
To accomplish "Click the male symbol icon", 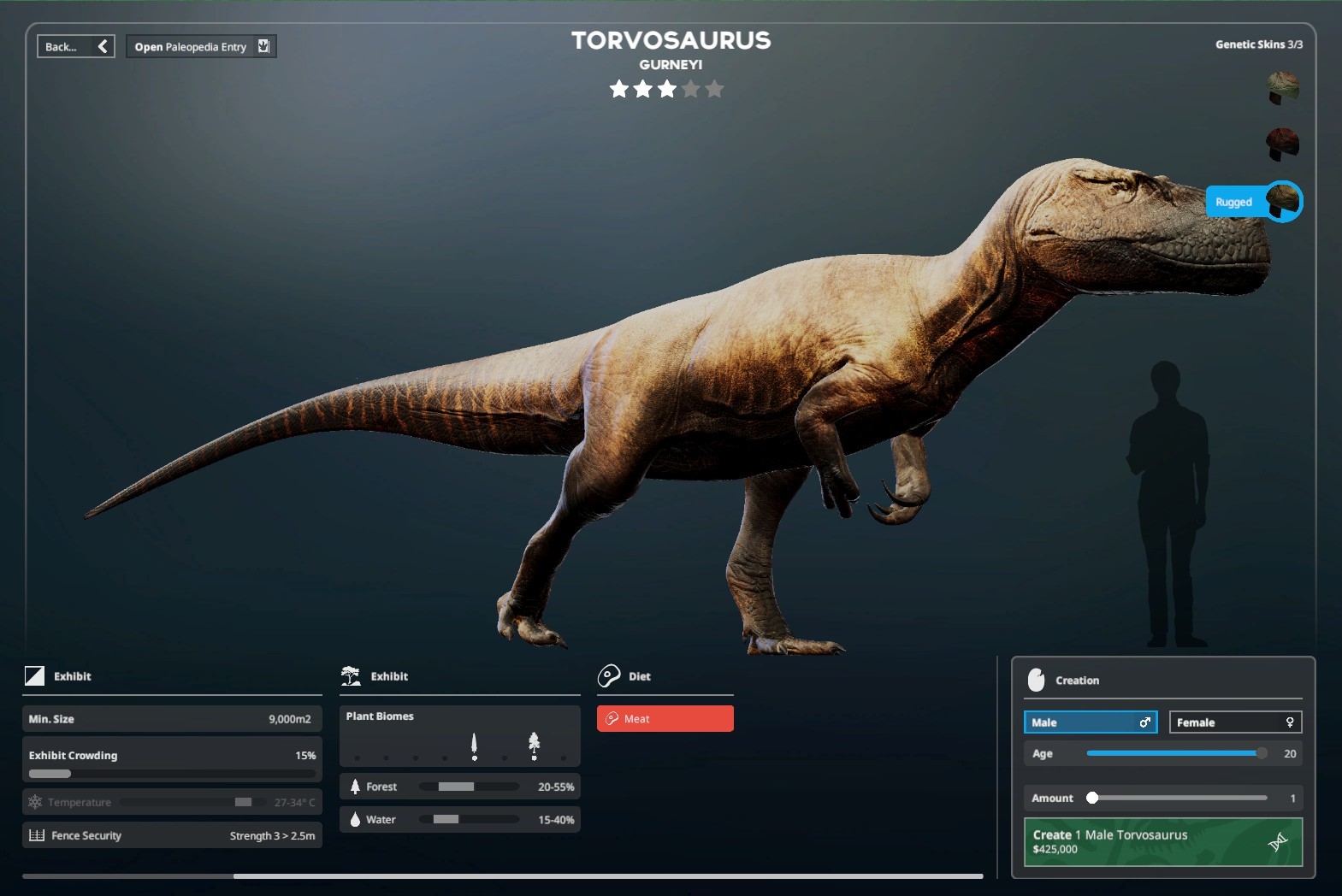I will click(1145, 722).
